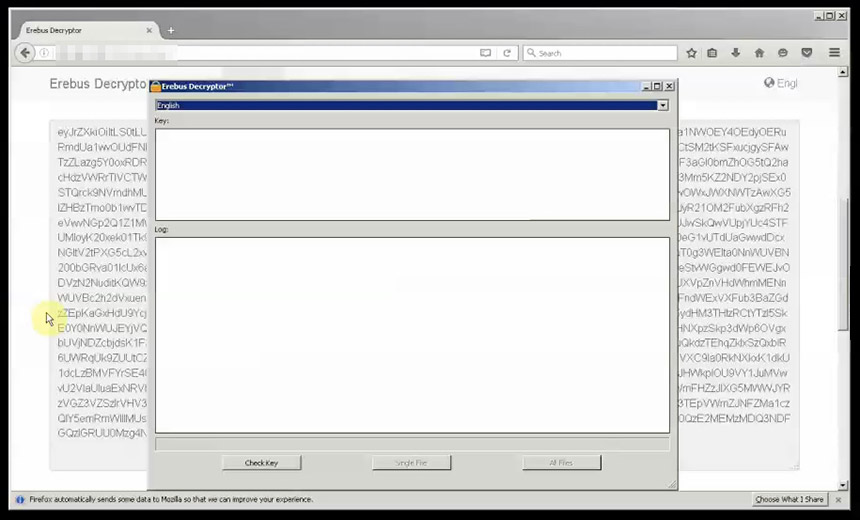
Task: Minimize the Firefox browser window
Action: click(x=819, y=16)
